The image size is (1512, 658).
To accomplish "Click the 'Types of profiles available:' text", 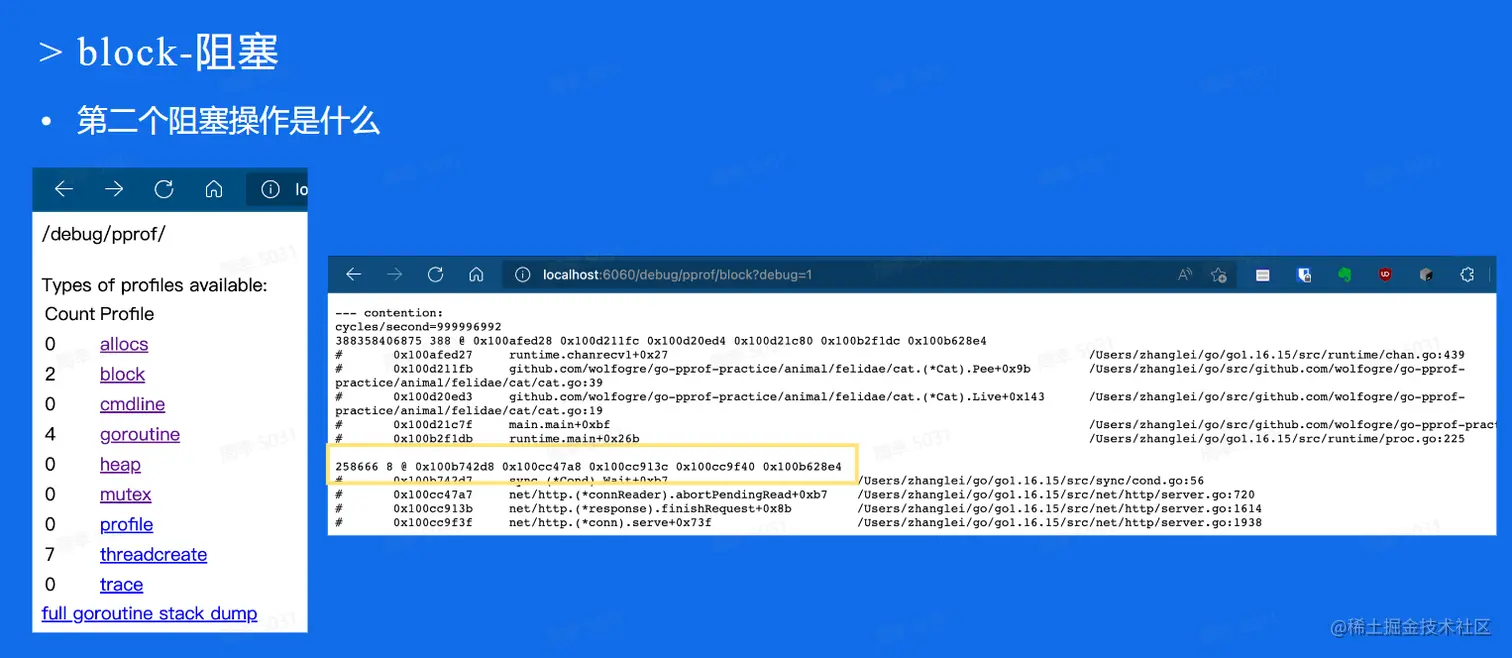I will coord(155,285).
